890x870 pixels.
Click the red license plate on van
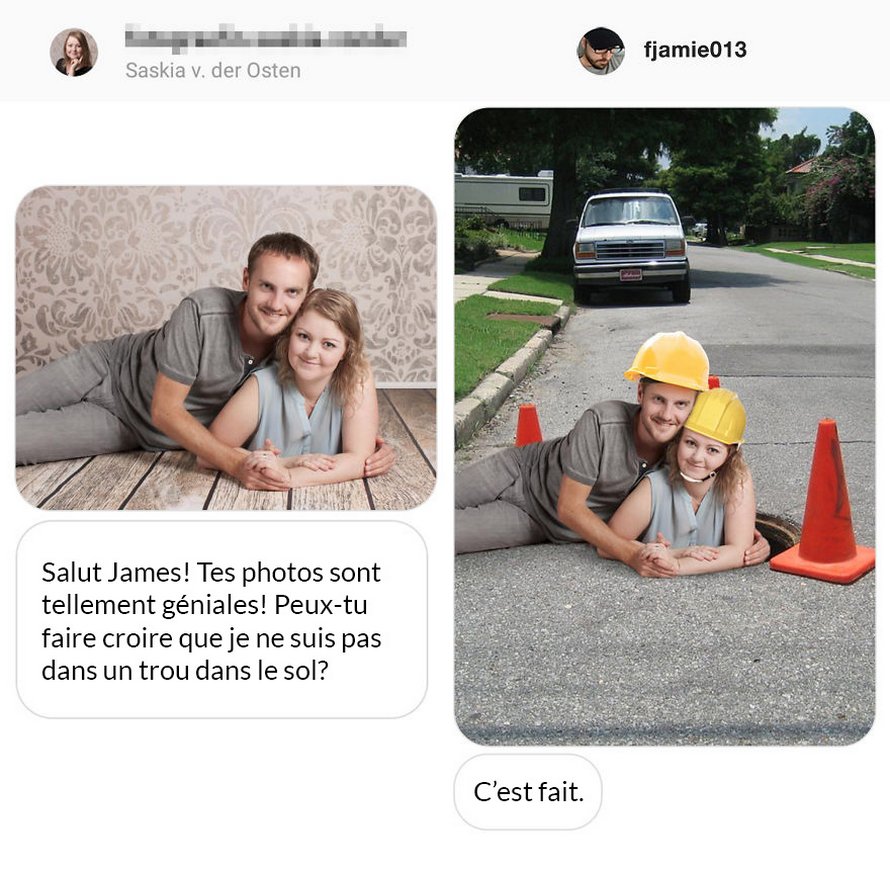(631, 275)
